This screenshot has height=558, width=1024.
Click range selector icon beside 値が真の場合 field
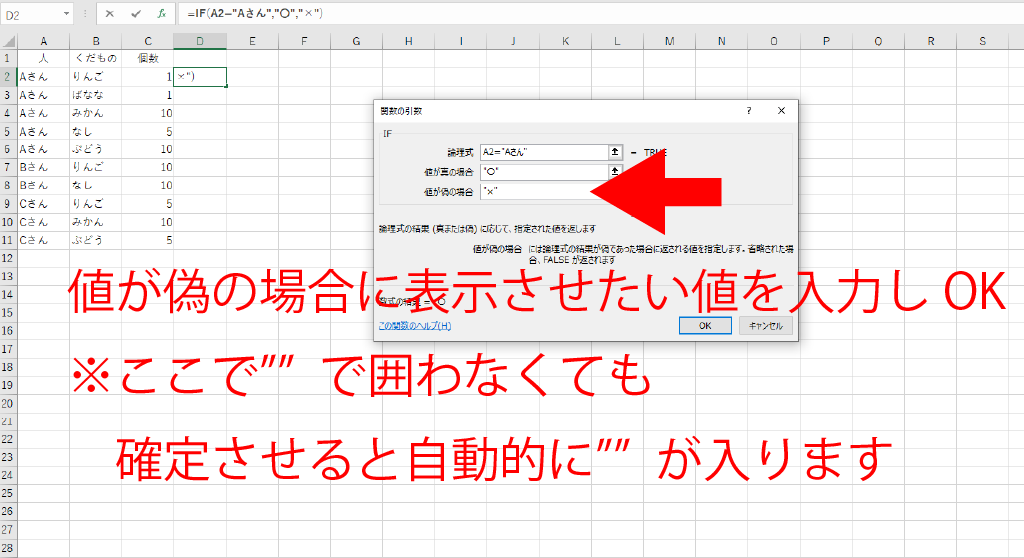coord(616,172)
